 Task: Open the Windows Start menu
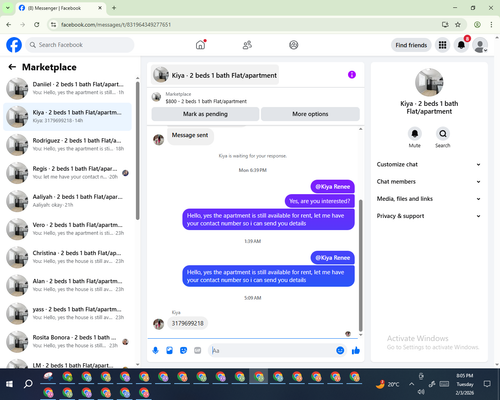pos(9,384)
